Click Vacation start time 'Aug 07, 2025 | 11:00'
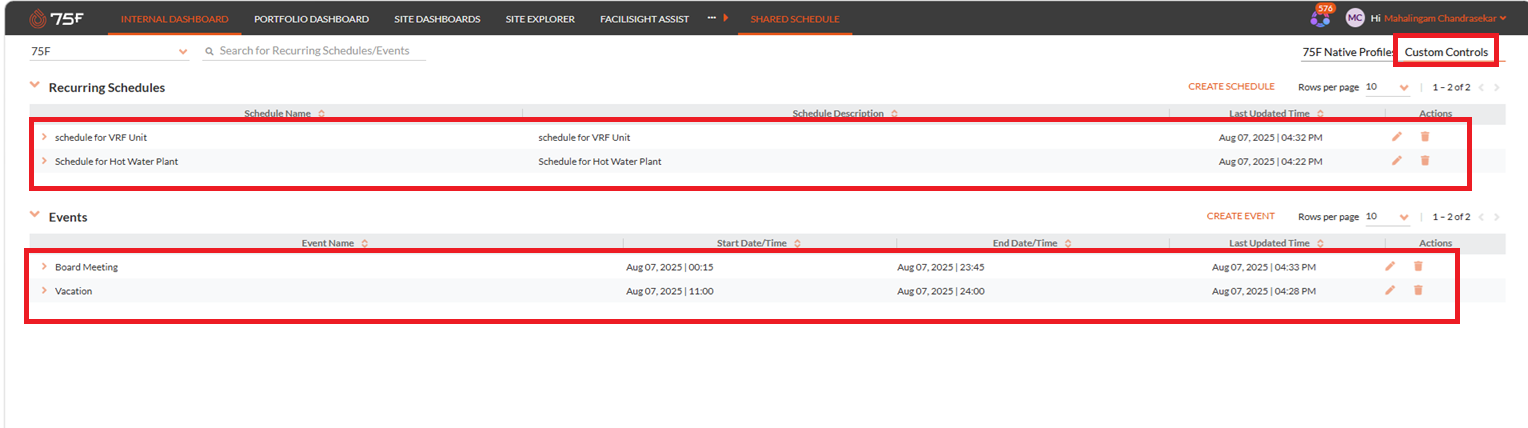The image size is (1528, 428). pyautogui.click(x=669, y=291)
